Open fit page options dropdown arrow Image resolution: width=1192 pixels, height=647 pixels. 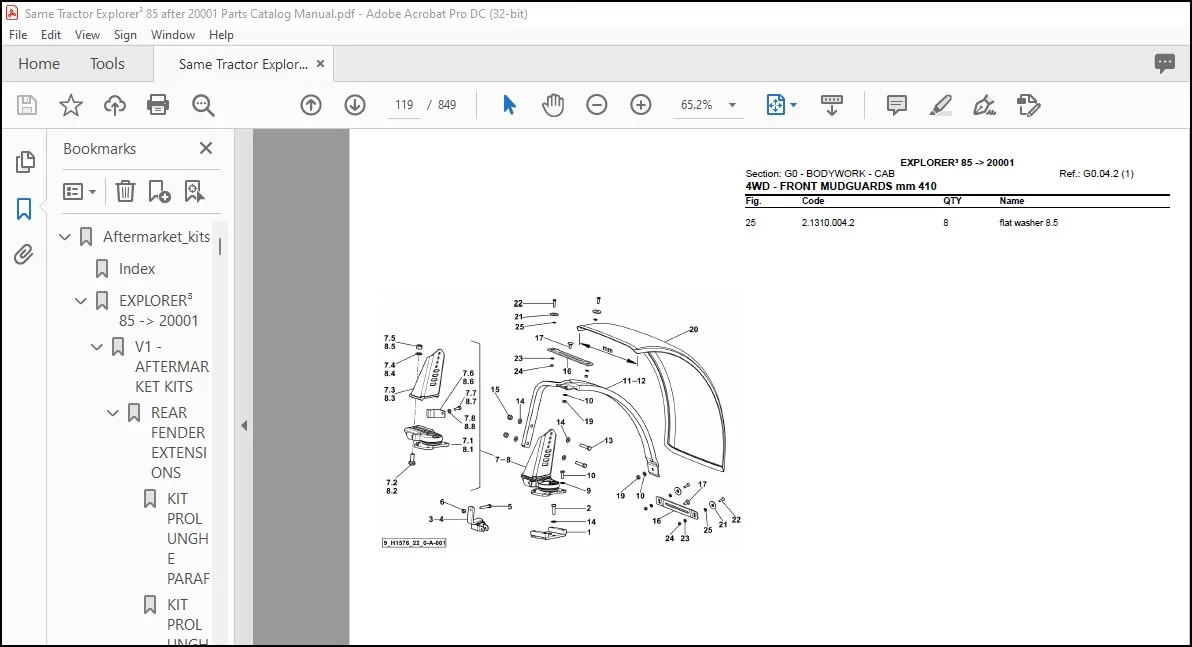pos(794,105)
